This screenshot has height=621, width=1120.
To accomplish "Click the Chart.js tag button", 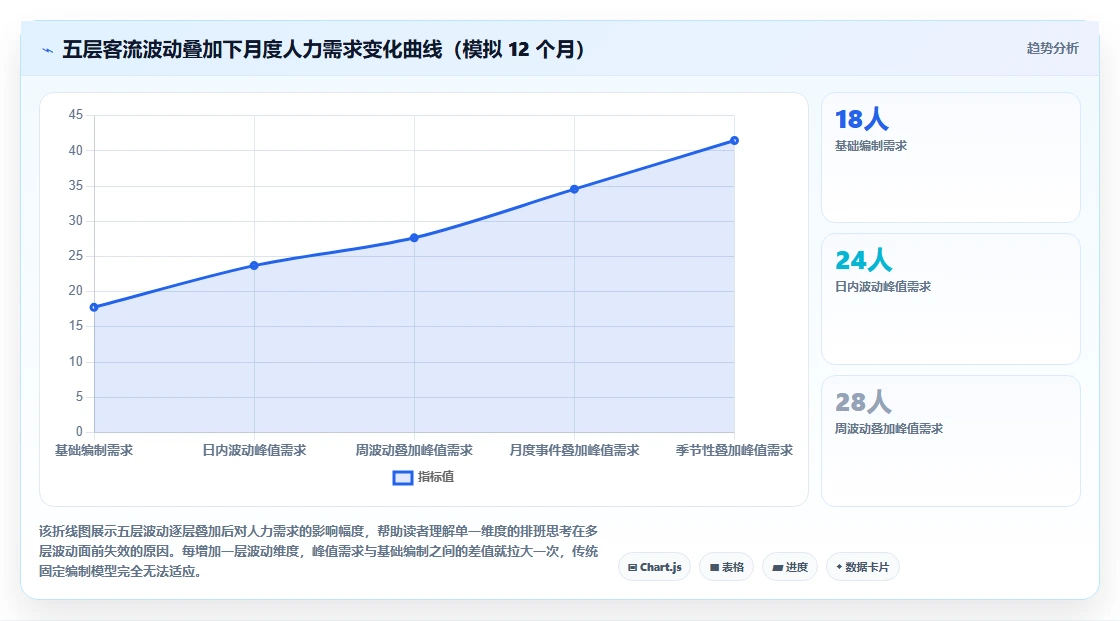I will [654, 567].
